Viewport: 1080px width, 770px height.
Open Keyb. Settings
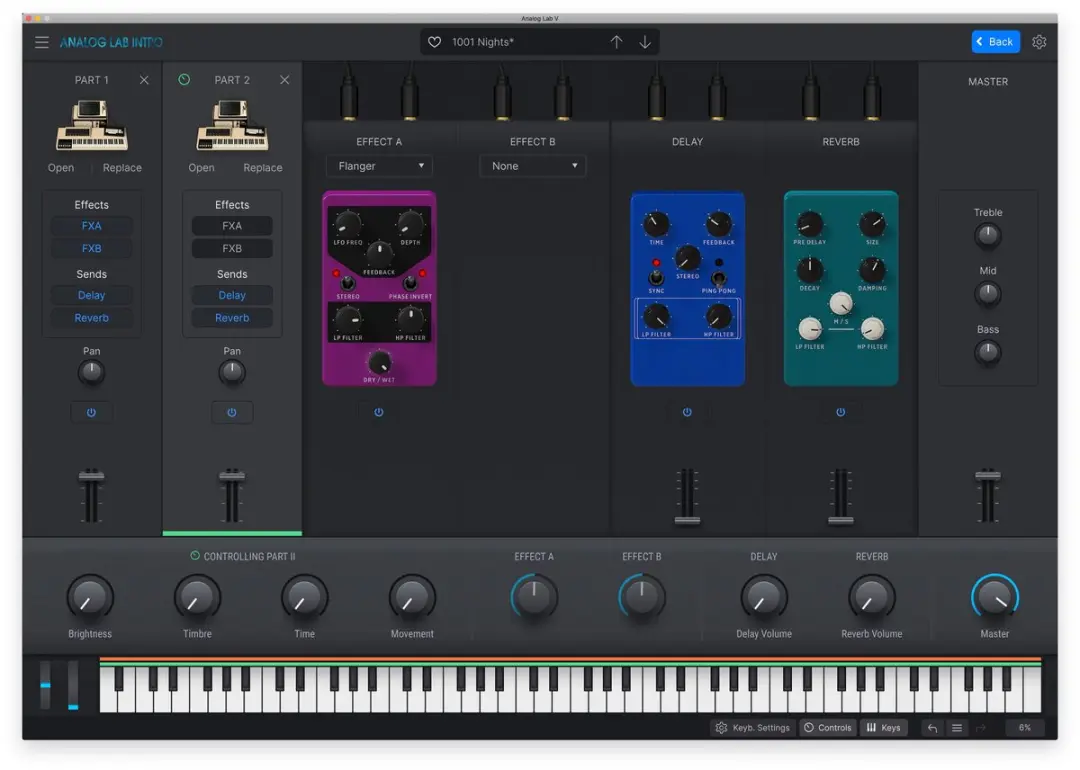point(753,728)
